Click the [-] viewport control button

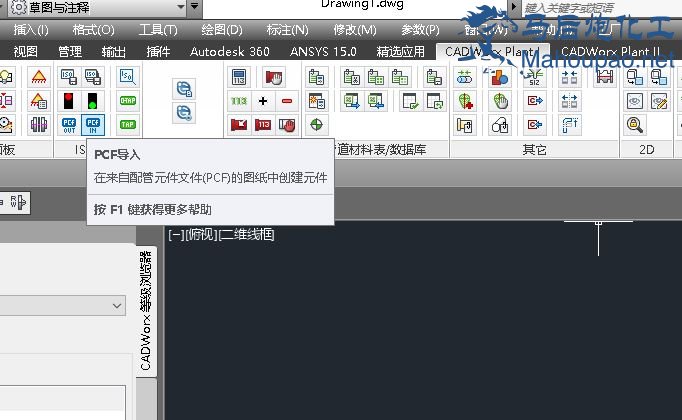point(176,234)
